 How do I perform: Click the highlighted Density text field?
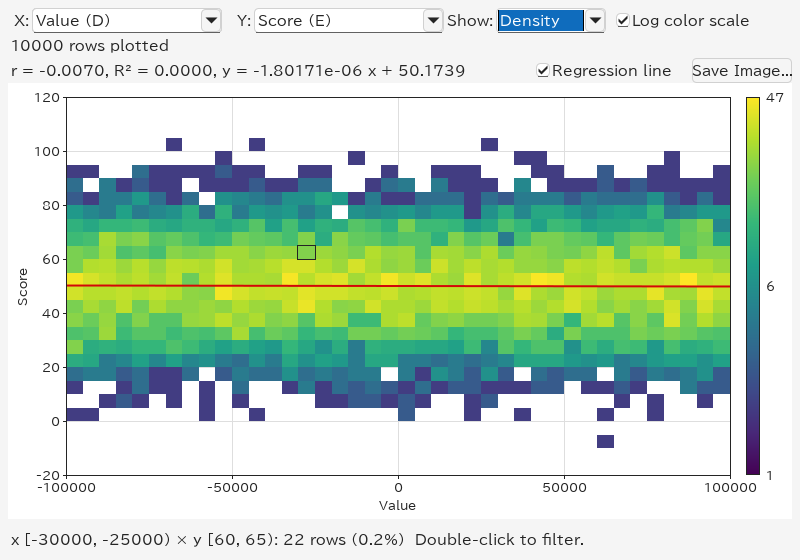click(x=541, y=21)
